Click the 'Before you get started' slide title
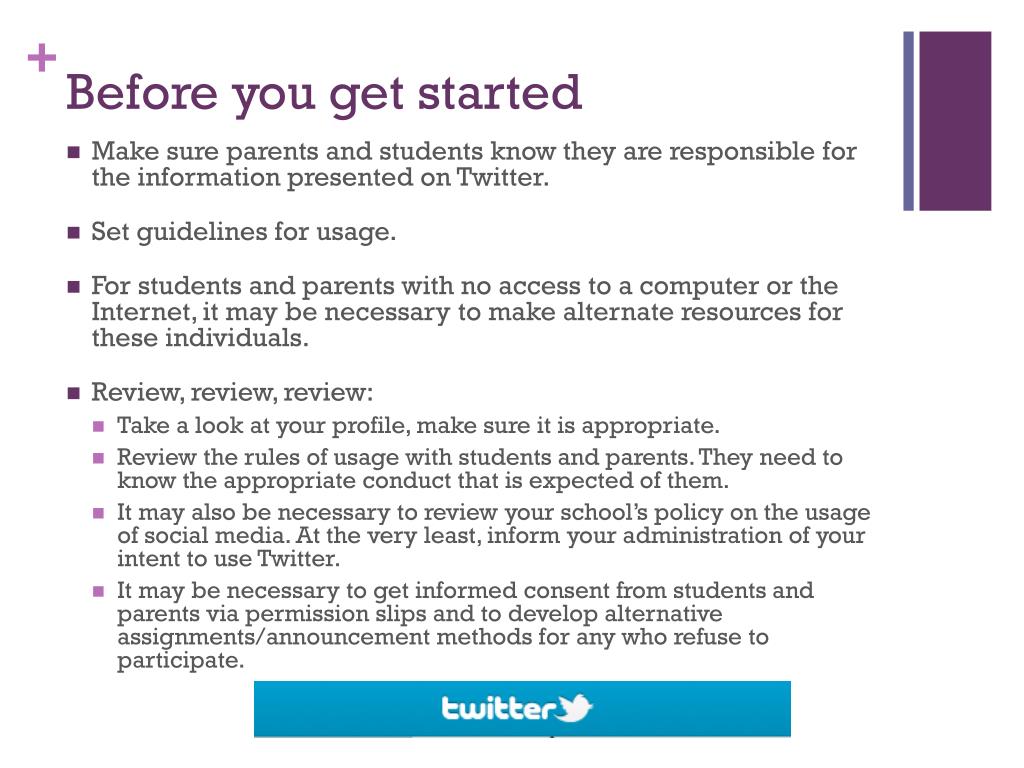Screen dimensions: 1024x768 [323, 93]
